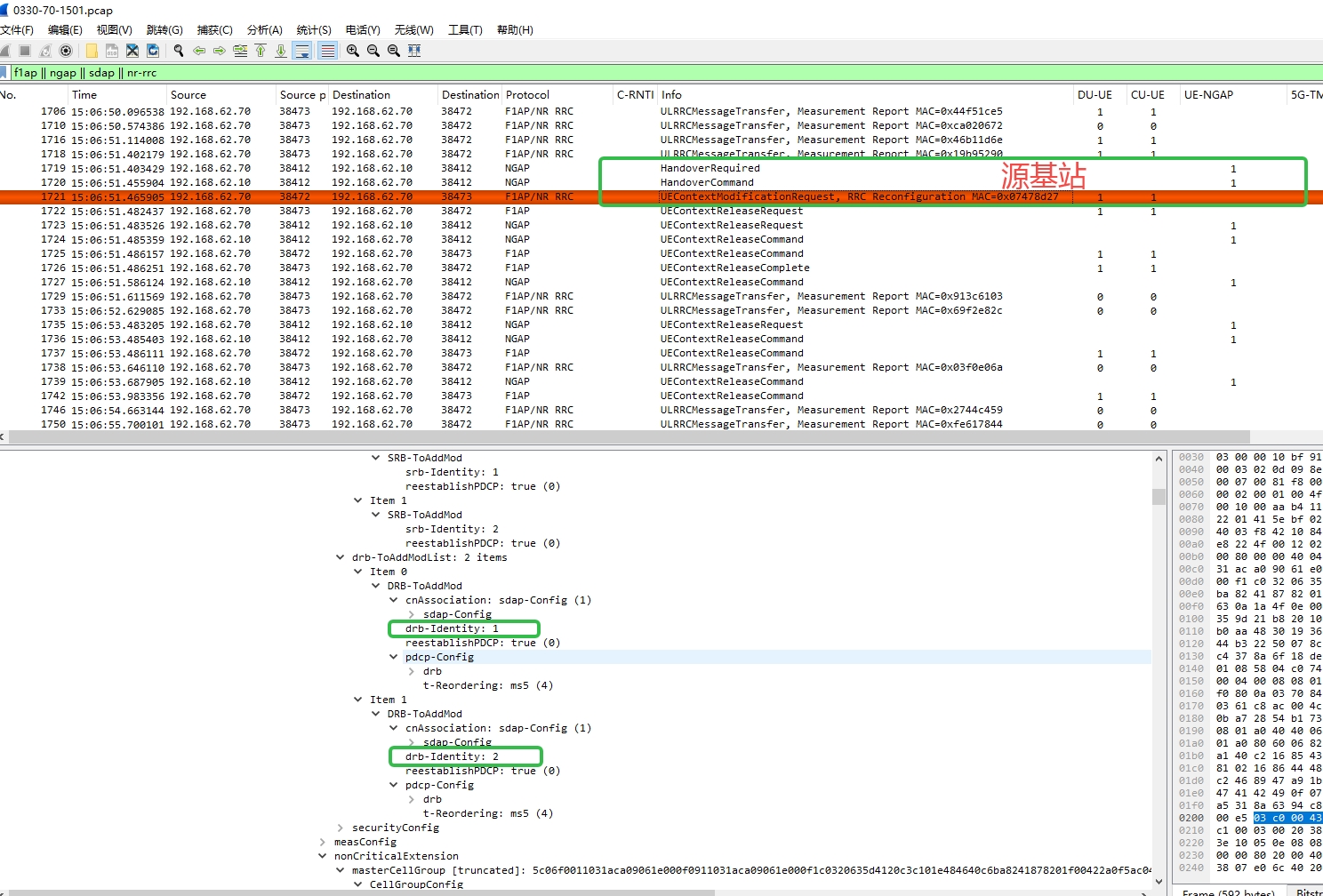Click the details pane scroll-up arrow

click(x=1159, y=459)
